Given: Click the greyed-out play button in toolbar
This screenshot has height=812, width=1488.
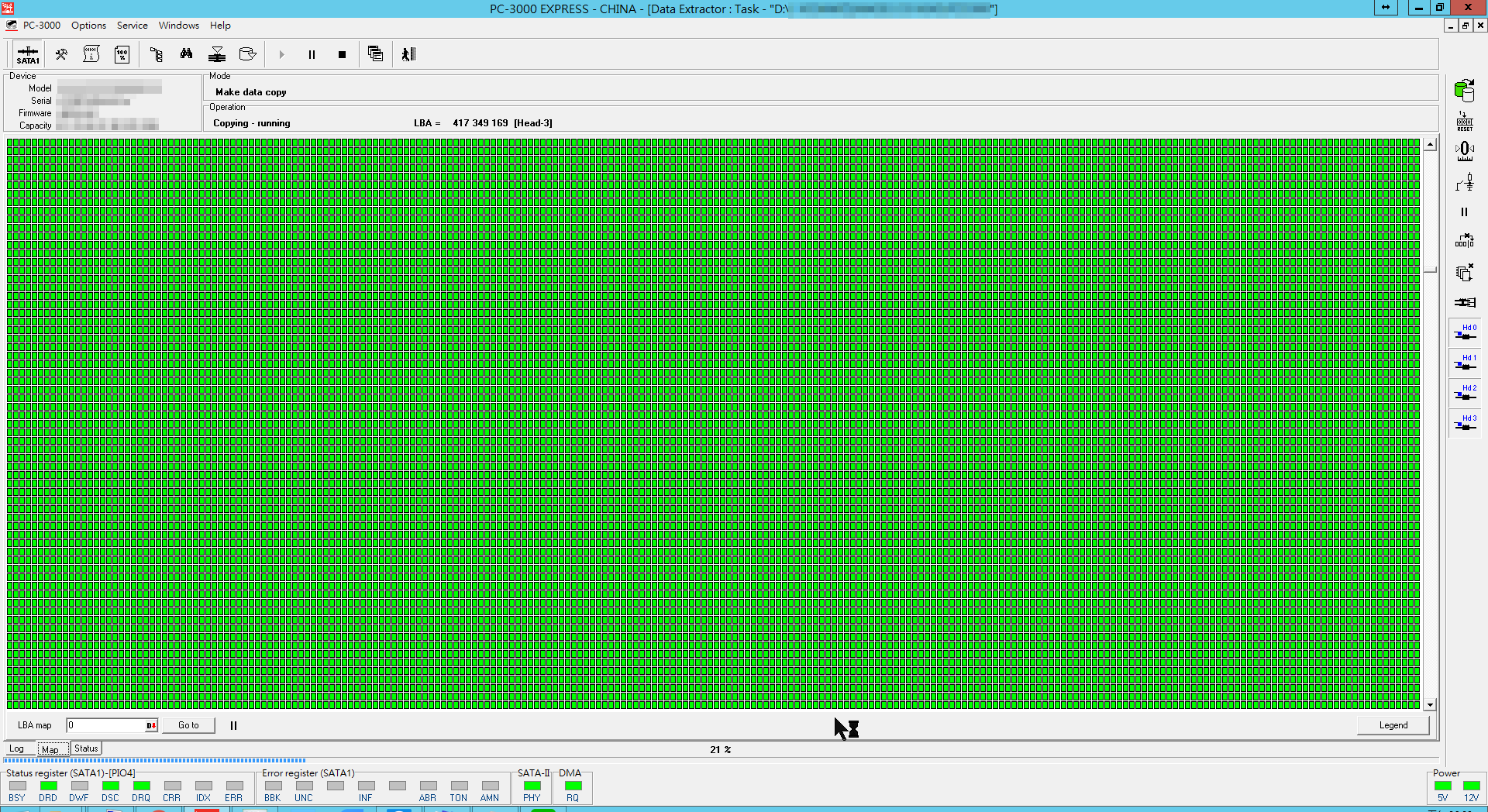Looking at the screenshot, I should click(281, 54).
